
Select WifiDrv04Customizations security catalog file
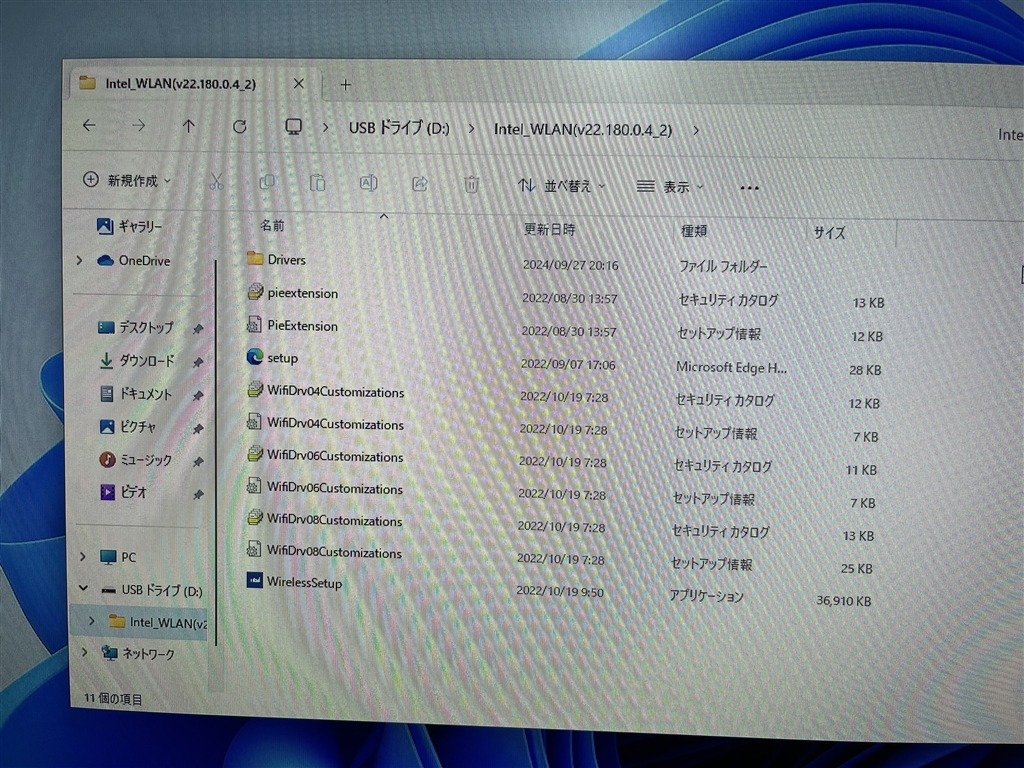pyautogui.click(x=326, y=391)
